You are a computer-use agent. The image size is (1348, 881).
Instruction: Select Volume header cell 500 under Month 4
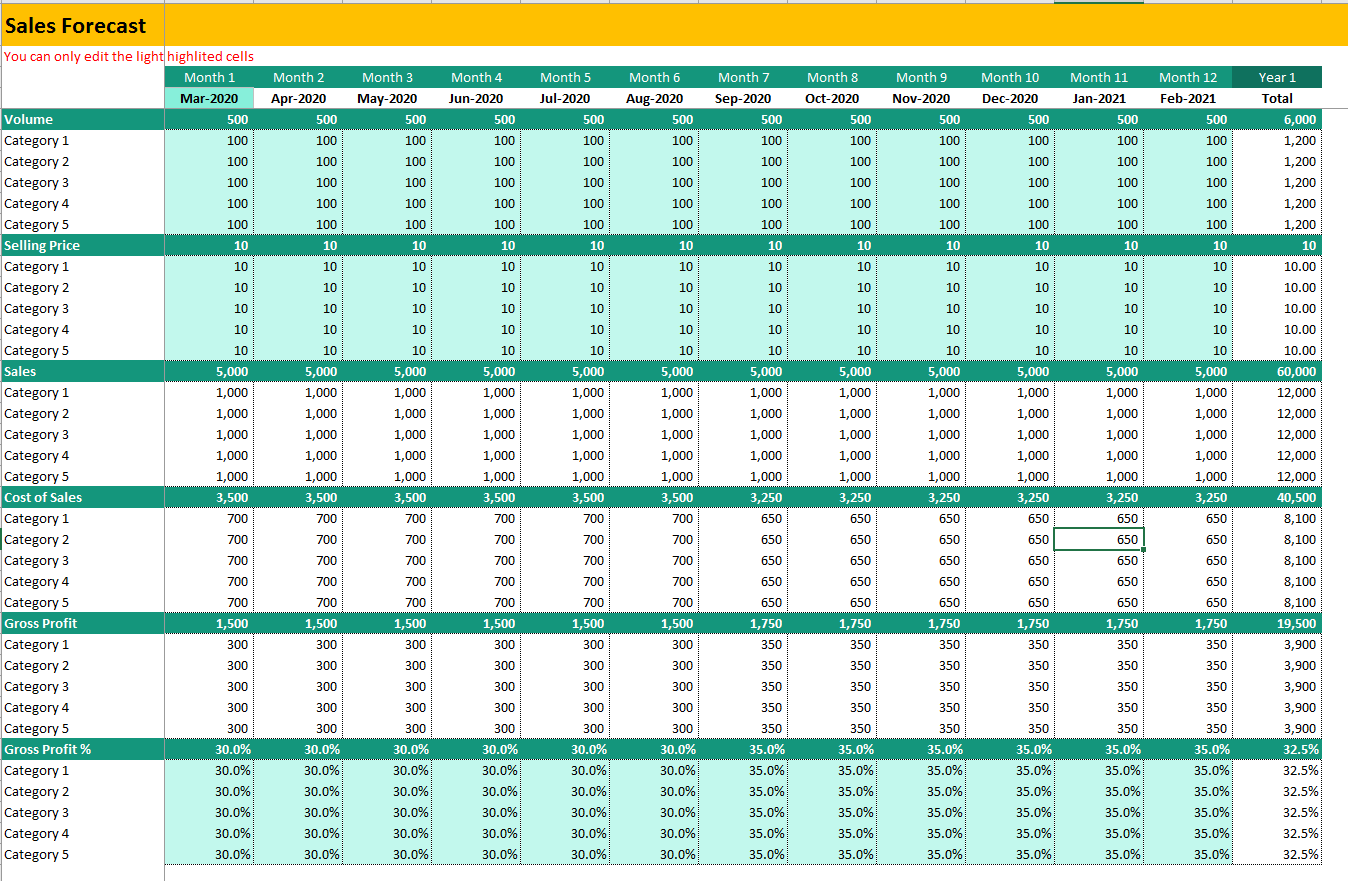click(477, 119)
